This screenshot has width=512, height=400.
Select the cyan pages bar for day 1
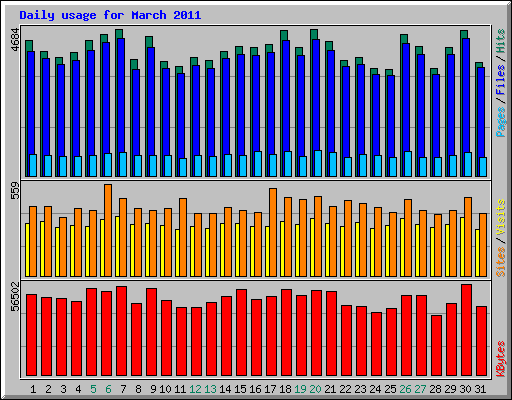(33, 165)
